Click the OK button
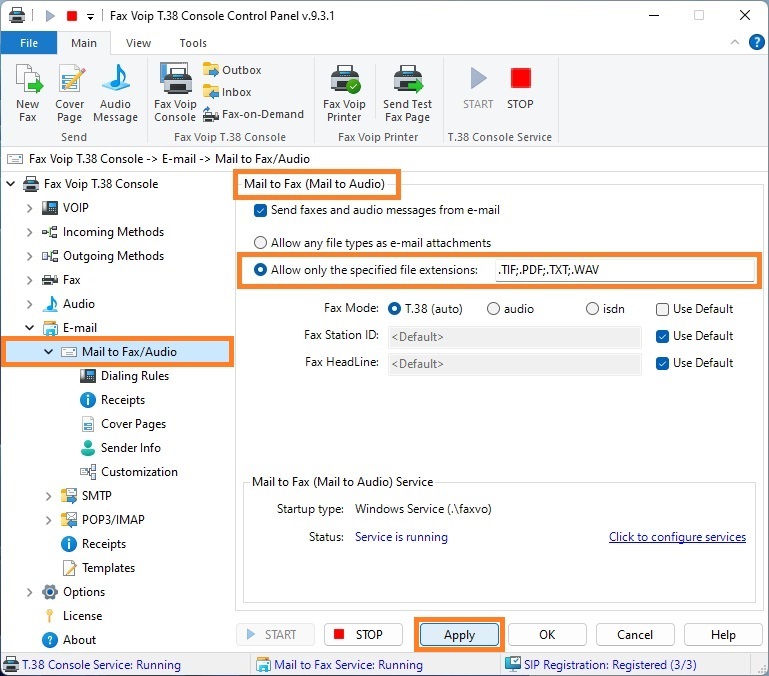Screen dimensions: 769x676 click(547, 635)
